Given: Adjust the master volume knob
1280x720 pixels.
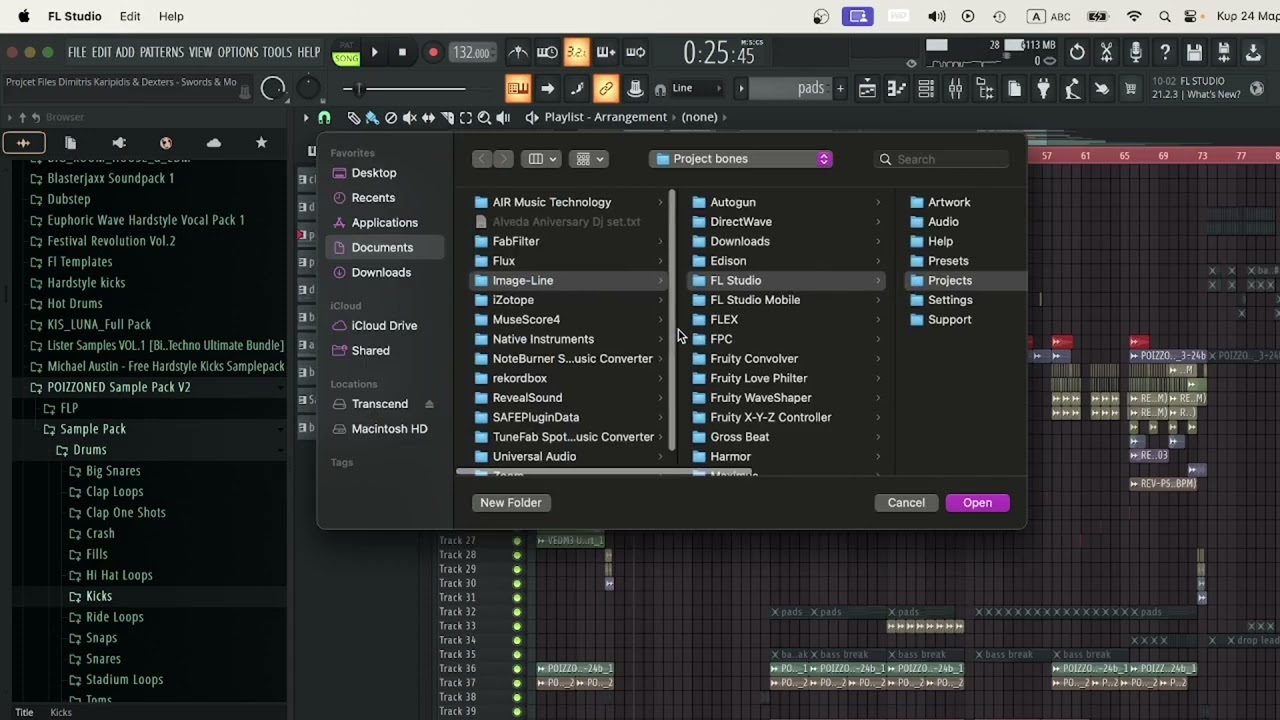Looking at the screenshot, I should 273,89.
